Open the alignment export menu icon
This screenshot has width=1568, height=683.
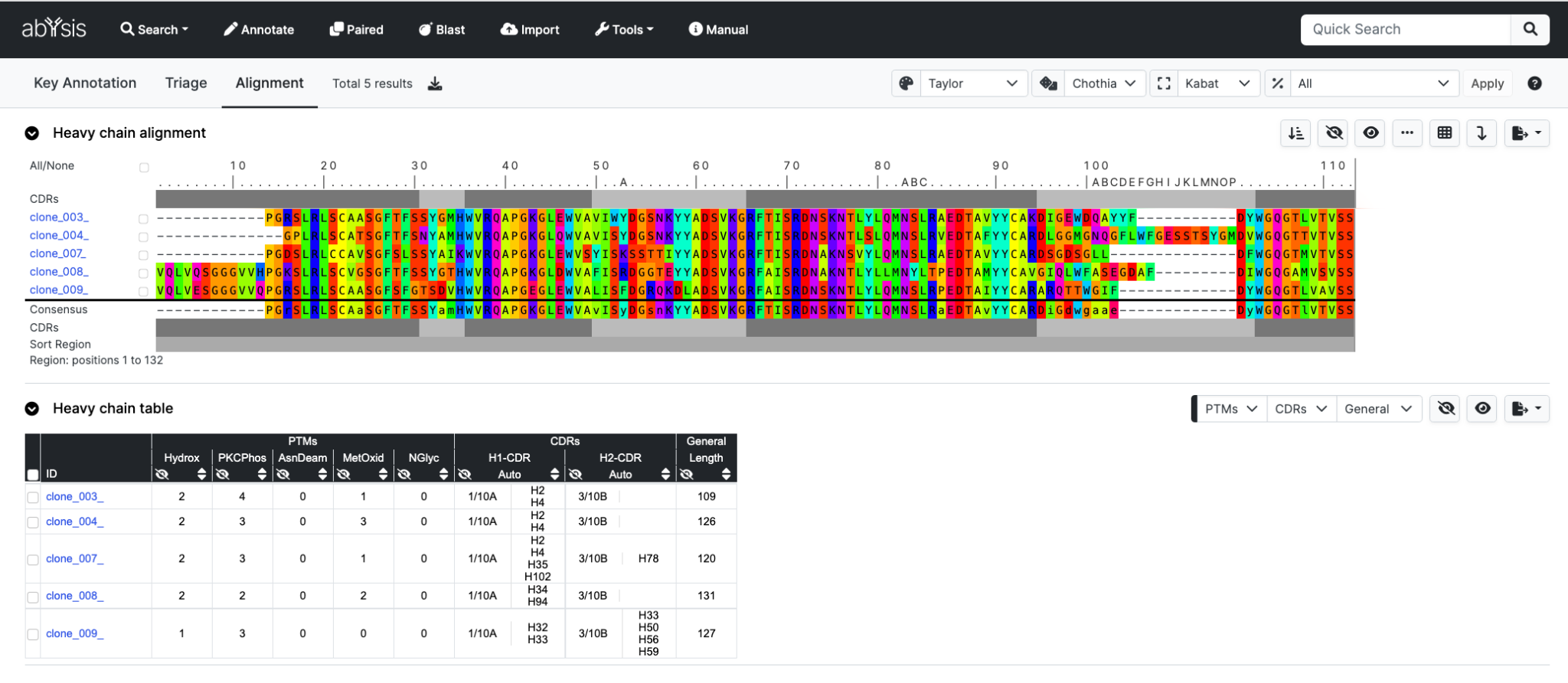(1526, 133)
